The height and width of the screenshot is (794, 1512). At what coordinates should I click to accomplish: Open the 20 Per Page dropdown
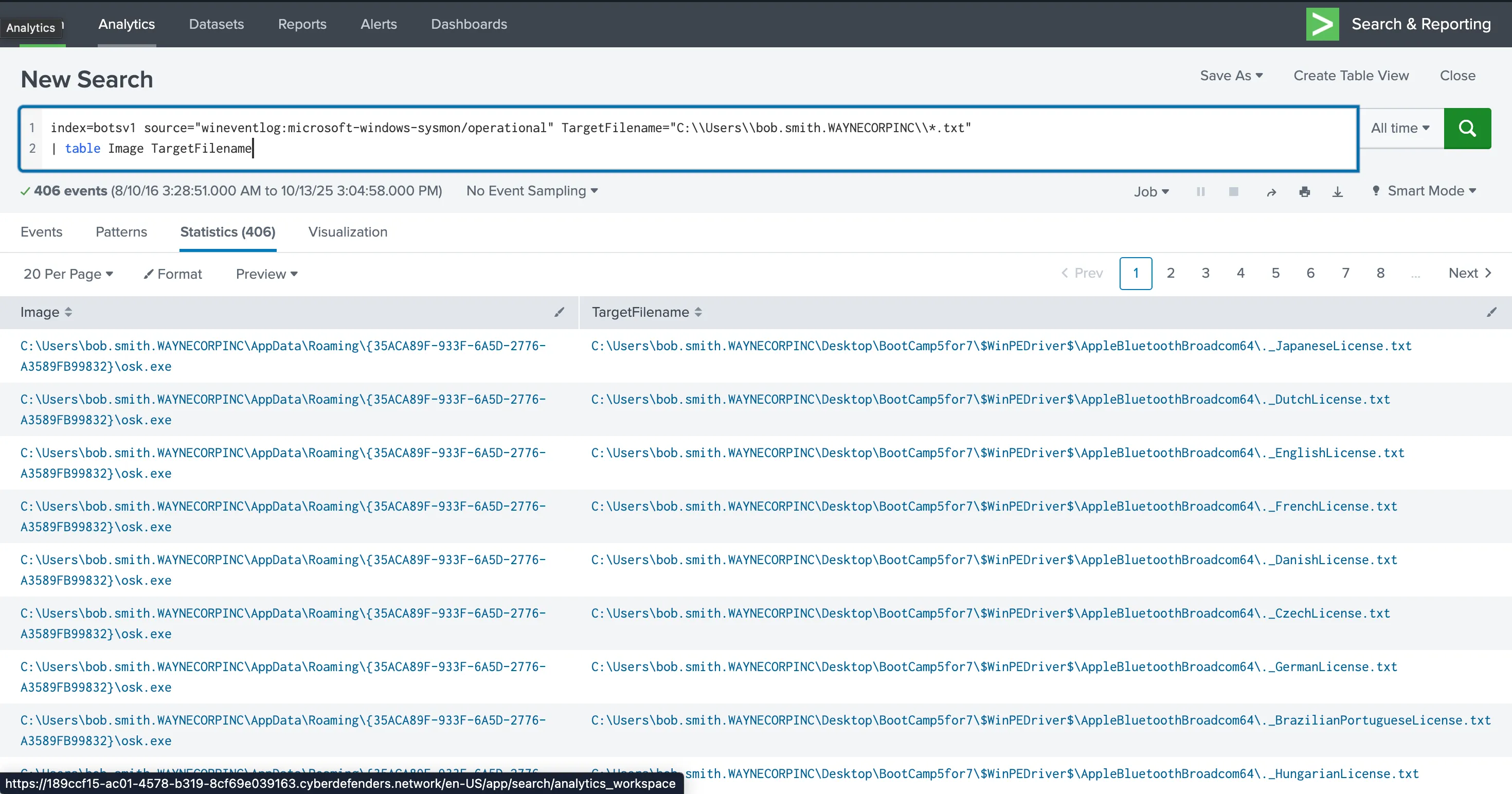68,274
